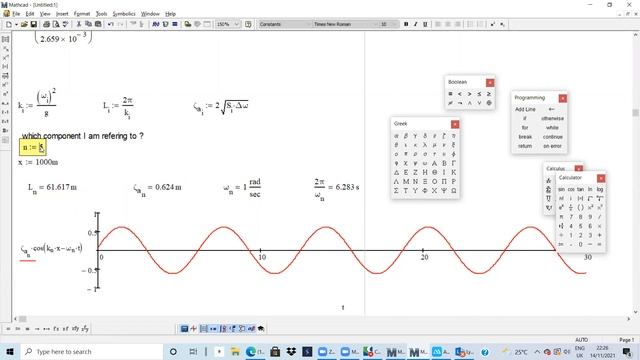Insert greater-than-or-equal operator from Boolean palette
640x360 pixels.
tap(489, 94)
